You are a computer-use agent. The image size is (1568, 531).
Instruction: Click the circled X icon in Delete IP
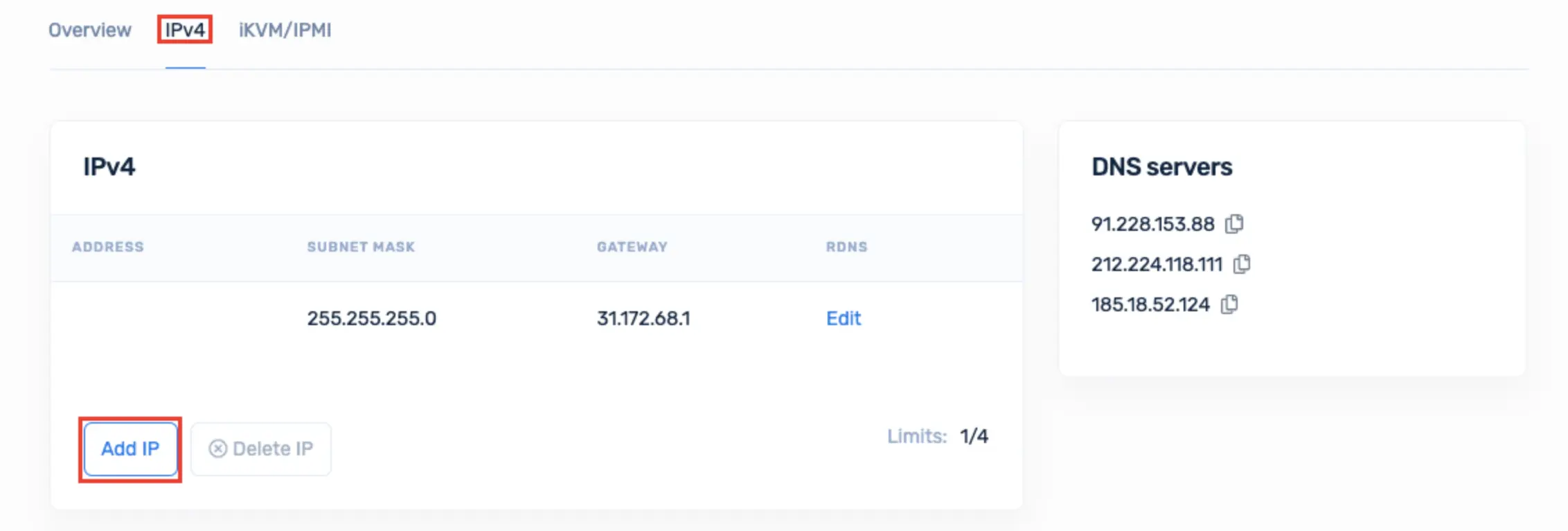(218, 449)
